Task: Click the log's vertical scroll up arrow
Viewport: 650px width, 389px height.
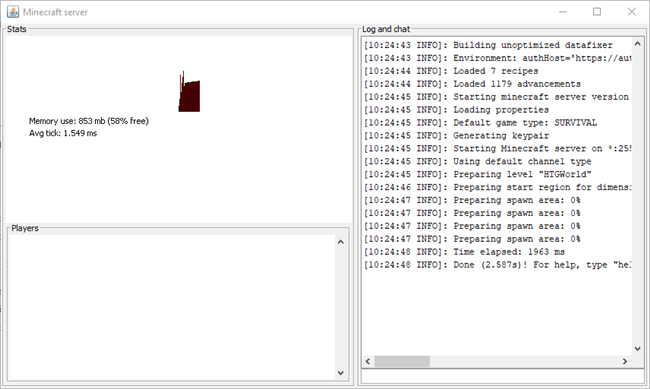Action: [x=638, y=44]
